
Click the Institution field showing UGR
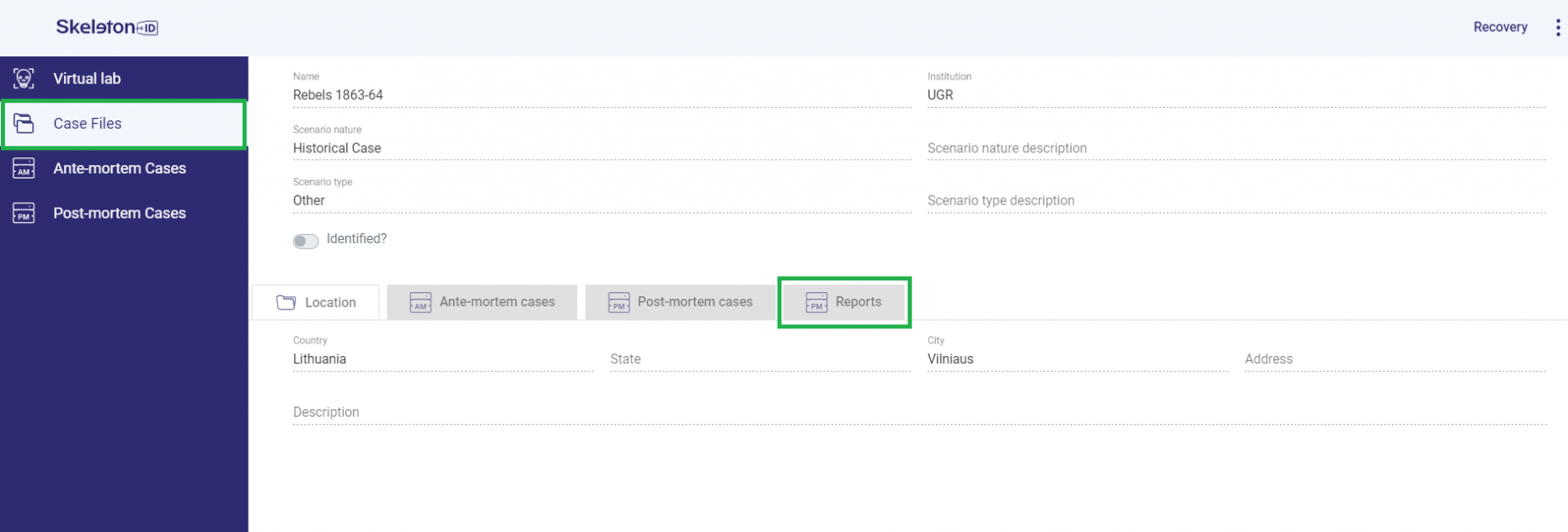[x=1235, y=95]
